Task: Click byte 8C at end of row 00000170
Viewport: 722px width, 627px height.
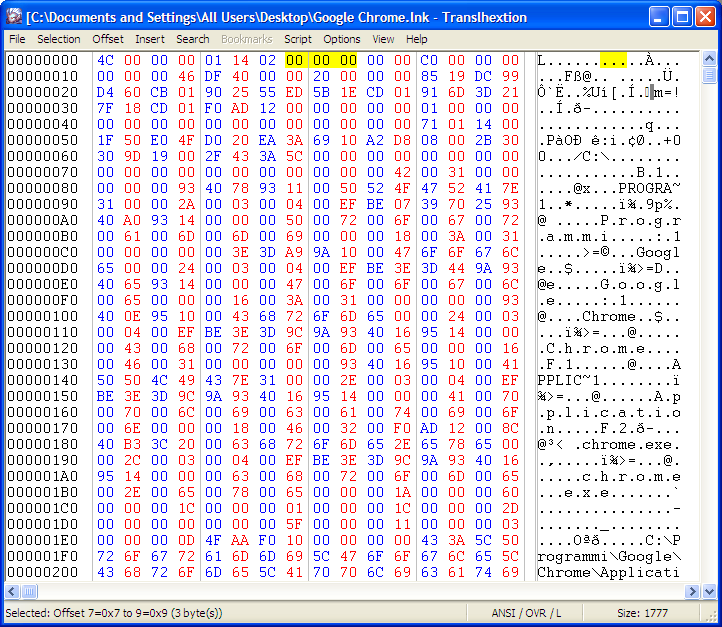Action: click(510, 429)
